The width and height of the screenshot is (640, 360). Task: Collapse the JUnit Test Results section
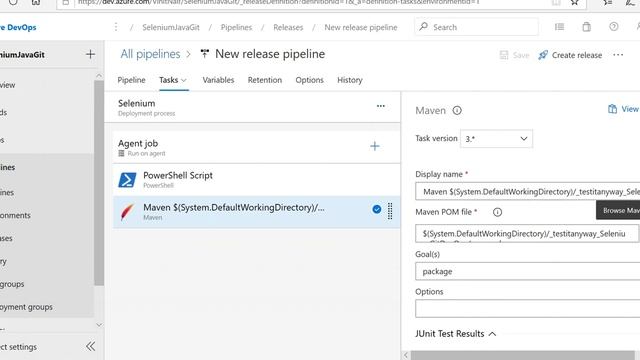tap(492, 334)
